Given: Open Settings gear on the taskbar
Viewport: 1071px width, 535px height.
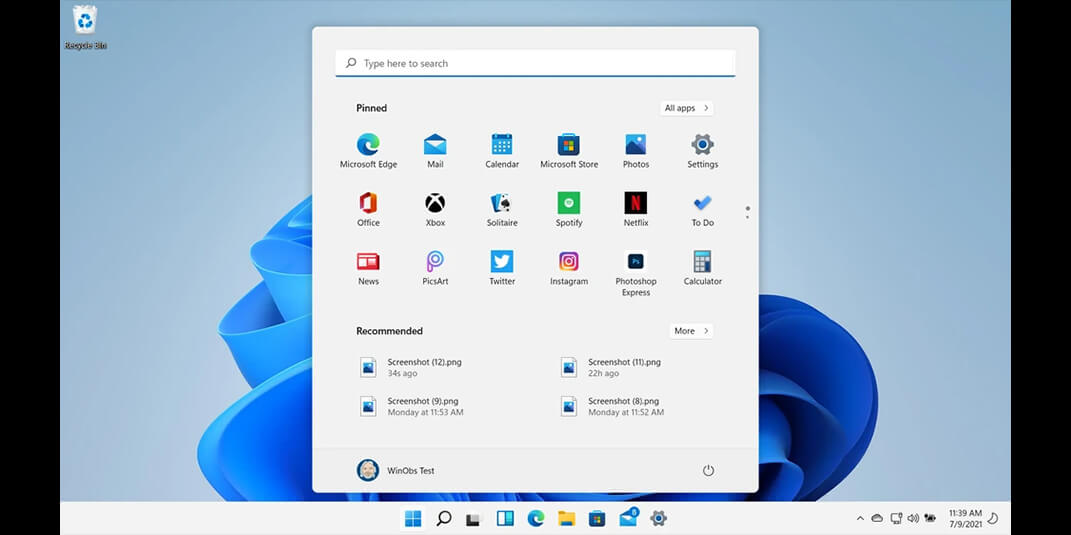Looking at the screenshot, I should [658, 519].
